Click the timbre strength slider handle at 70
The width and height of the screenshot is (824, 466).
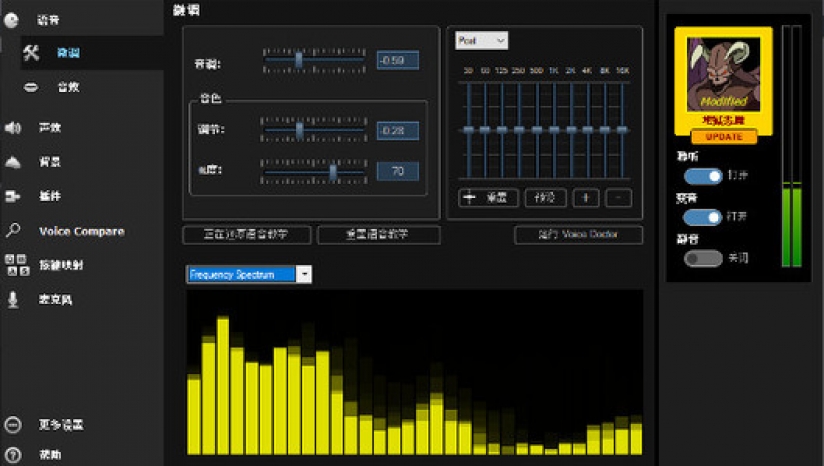[333, 172]
